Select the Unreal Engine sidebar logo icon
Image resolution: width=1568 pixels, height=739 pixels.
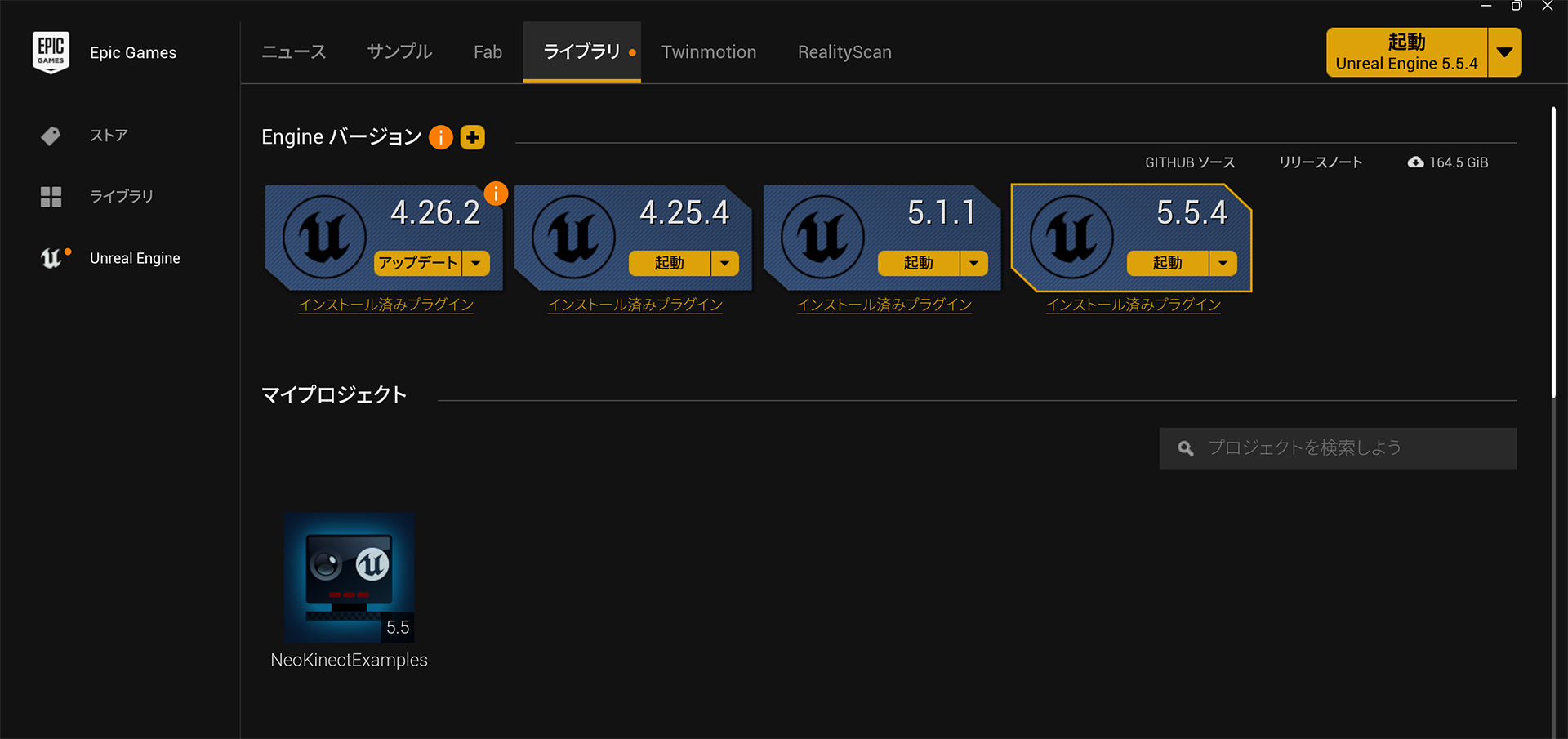click(x=51, y=258)
